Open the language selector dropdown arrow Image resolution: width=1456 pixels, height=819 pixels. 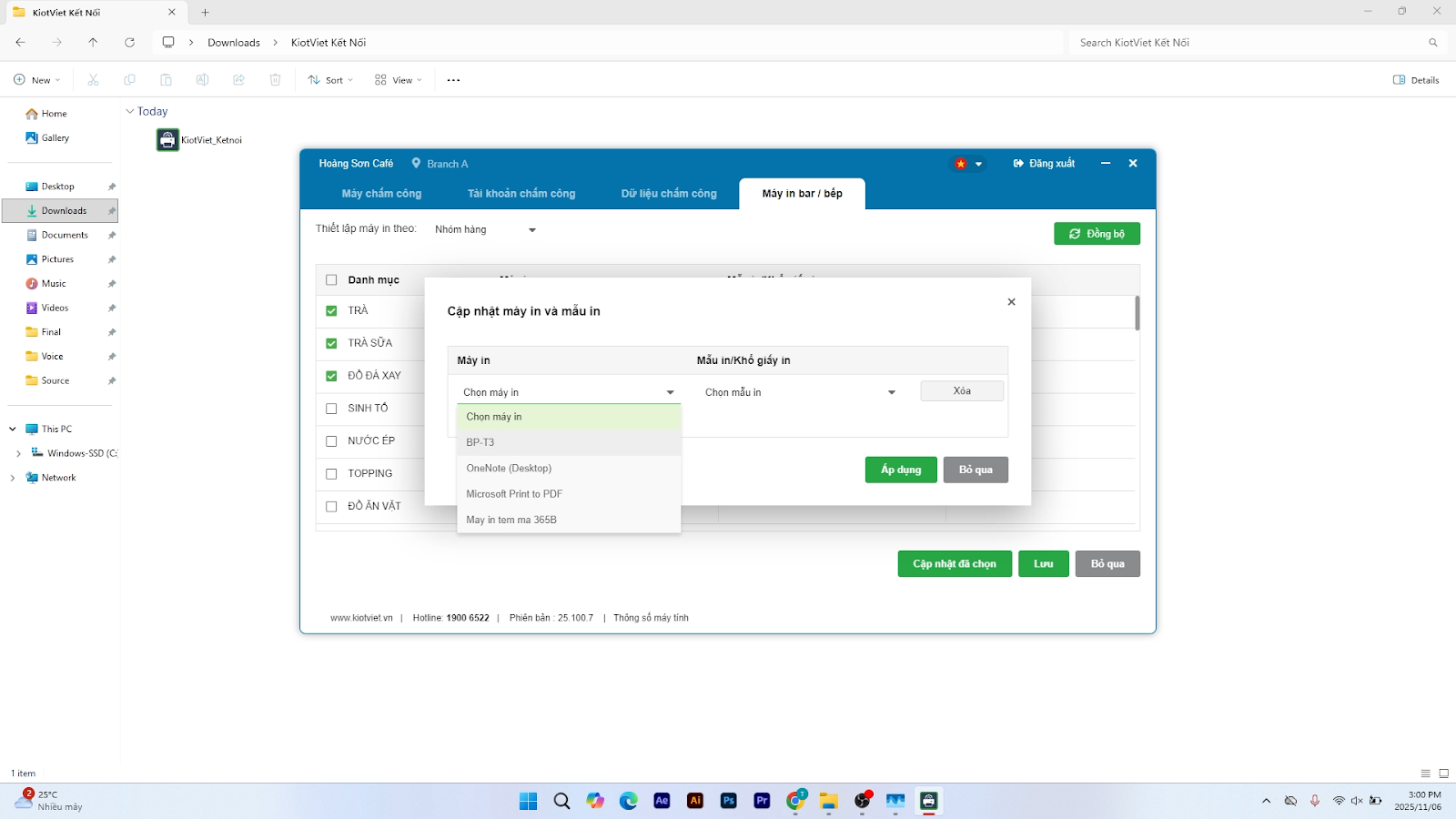click(x=978, y=165)
